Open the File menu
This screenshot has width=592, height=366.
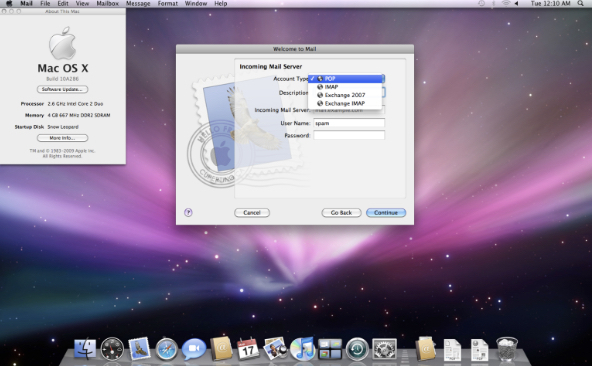[45, 3]
